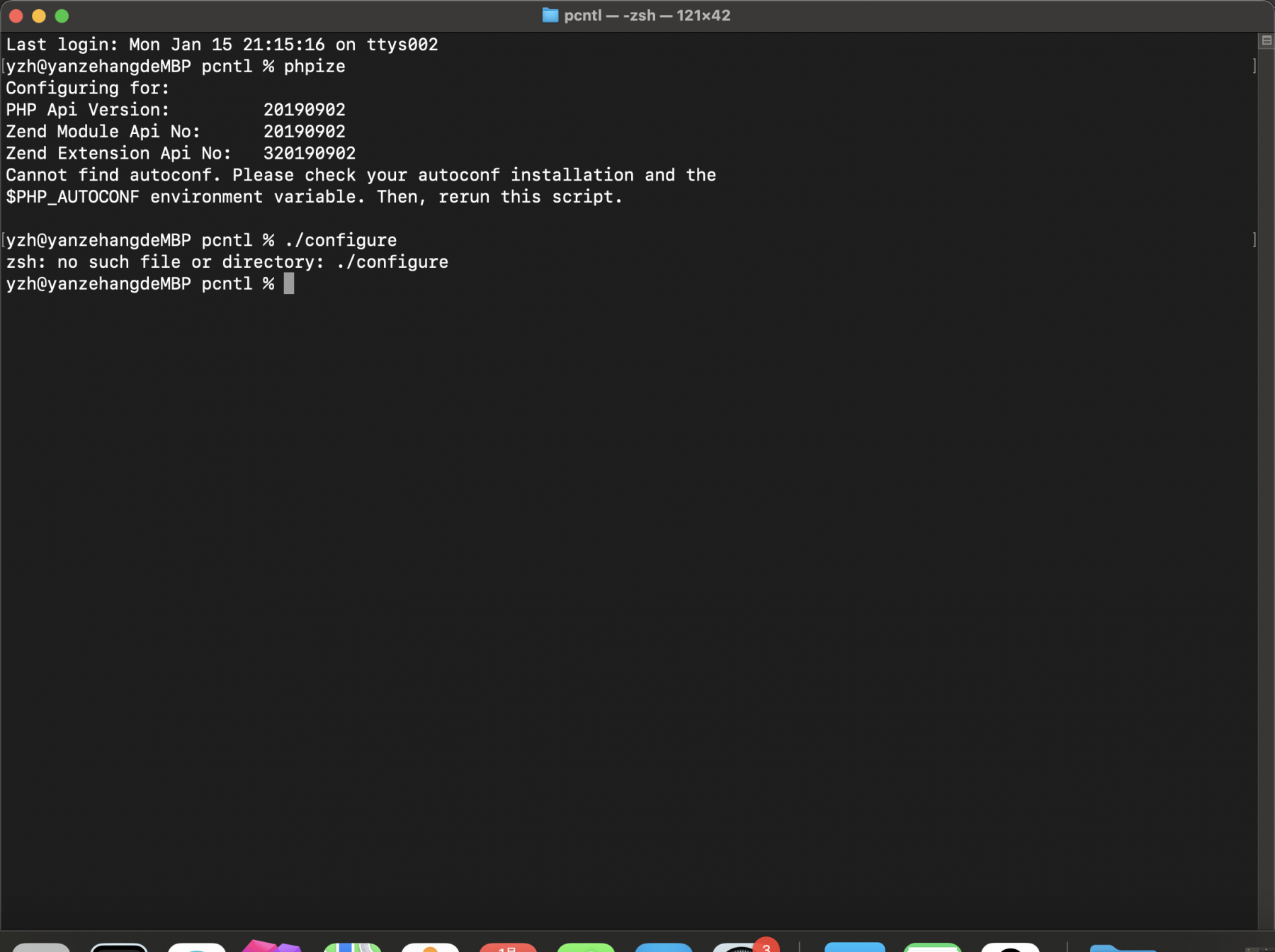The height and width of the screenshot is (952, 1275).
Task: Click the value 320190902
Action: tap(310, 153)
